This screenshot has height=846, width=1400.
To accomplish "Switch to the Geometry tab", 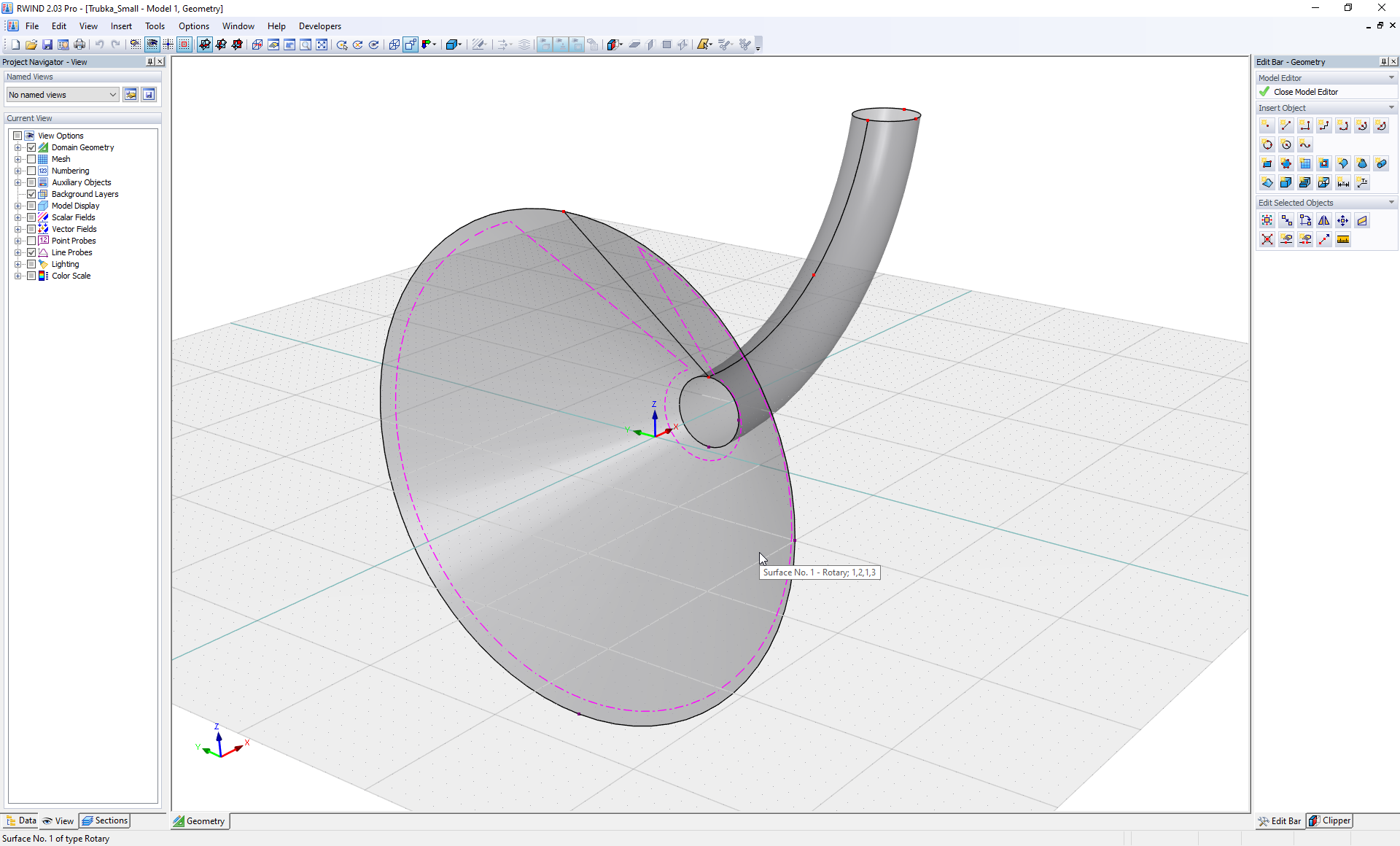I will tap(200, 821).
